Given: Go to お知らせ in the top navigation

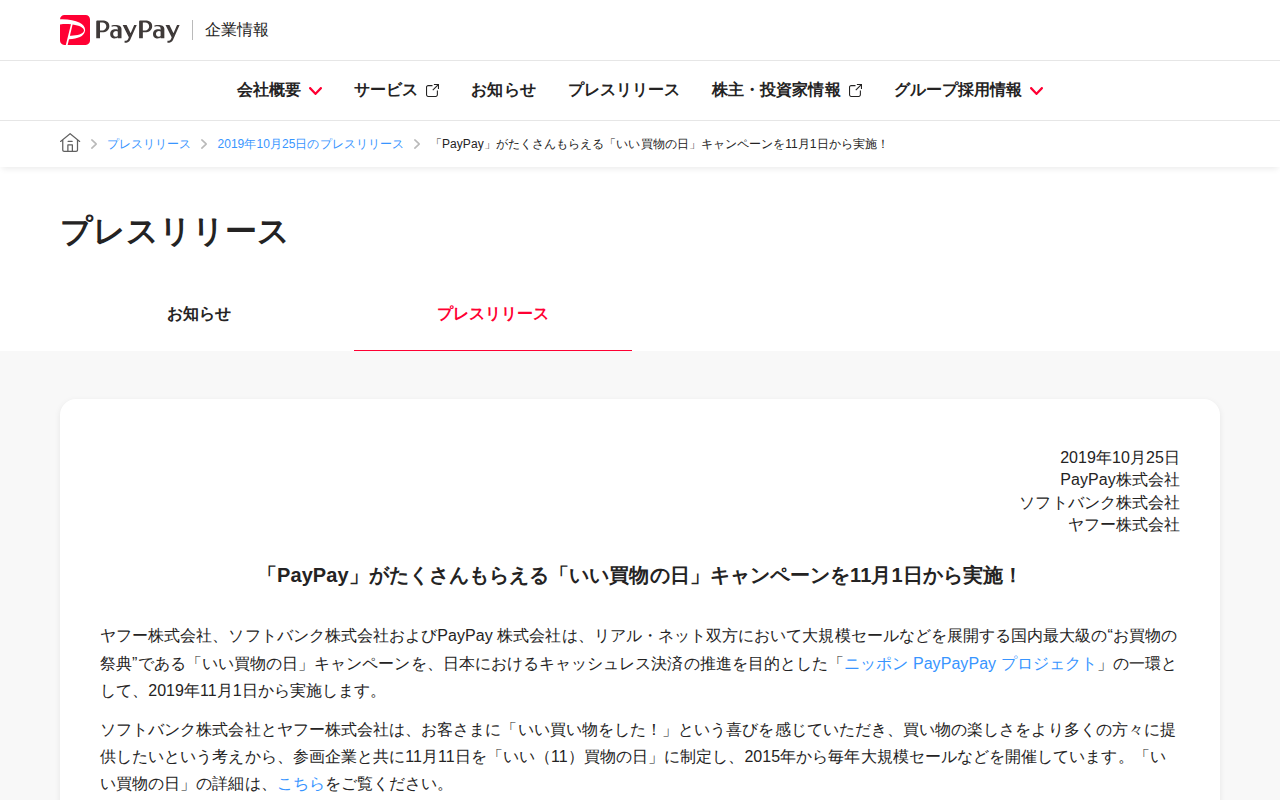Looking at the screenshot, I should coord(503,90).
